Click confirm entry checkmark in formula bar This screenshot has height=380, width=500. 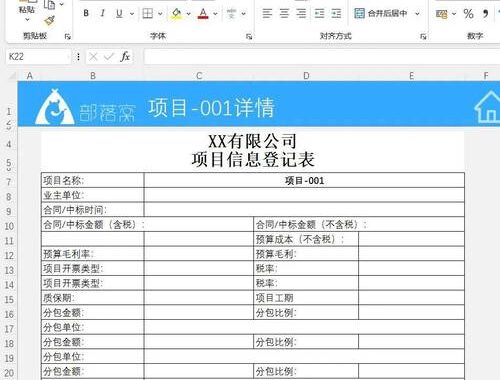click(x=109, y=57)
